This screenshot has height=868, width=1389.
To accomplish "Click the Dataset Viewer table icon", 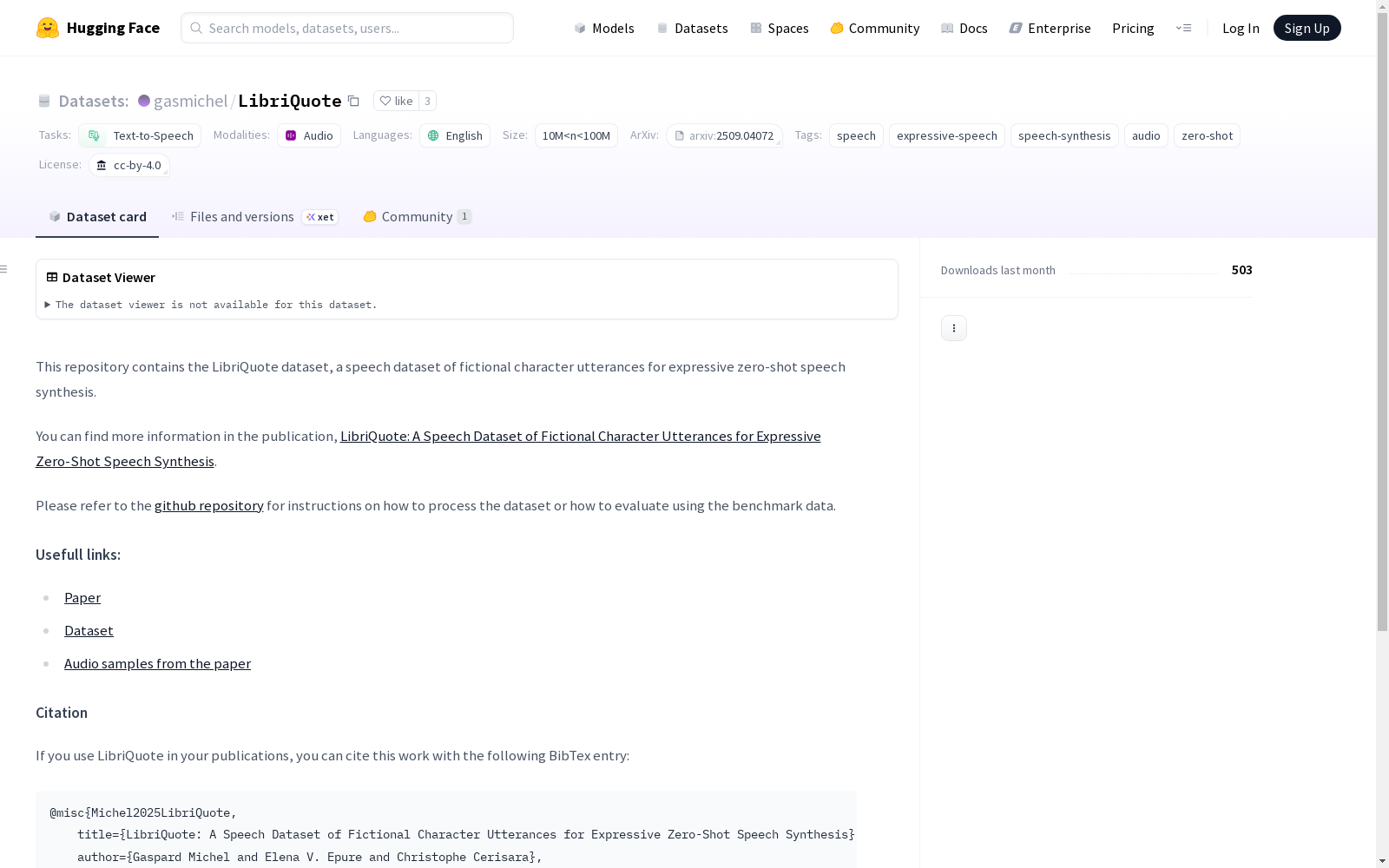I will (x=52, y=277).
